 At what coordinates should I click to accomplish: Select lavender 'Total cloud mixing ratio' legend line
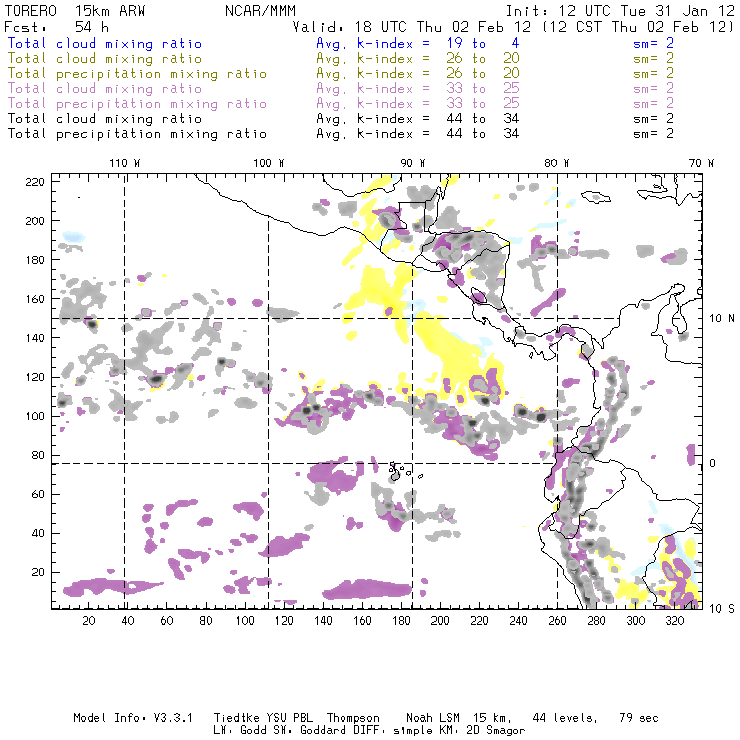pos(105,89)
